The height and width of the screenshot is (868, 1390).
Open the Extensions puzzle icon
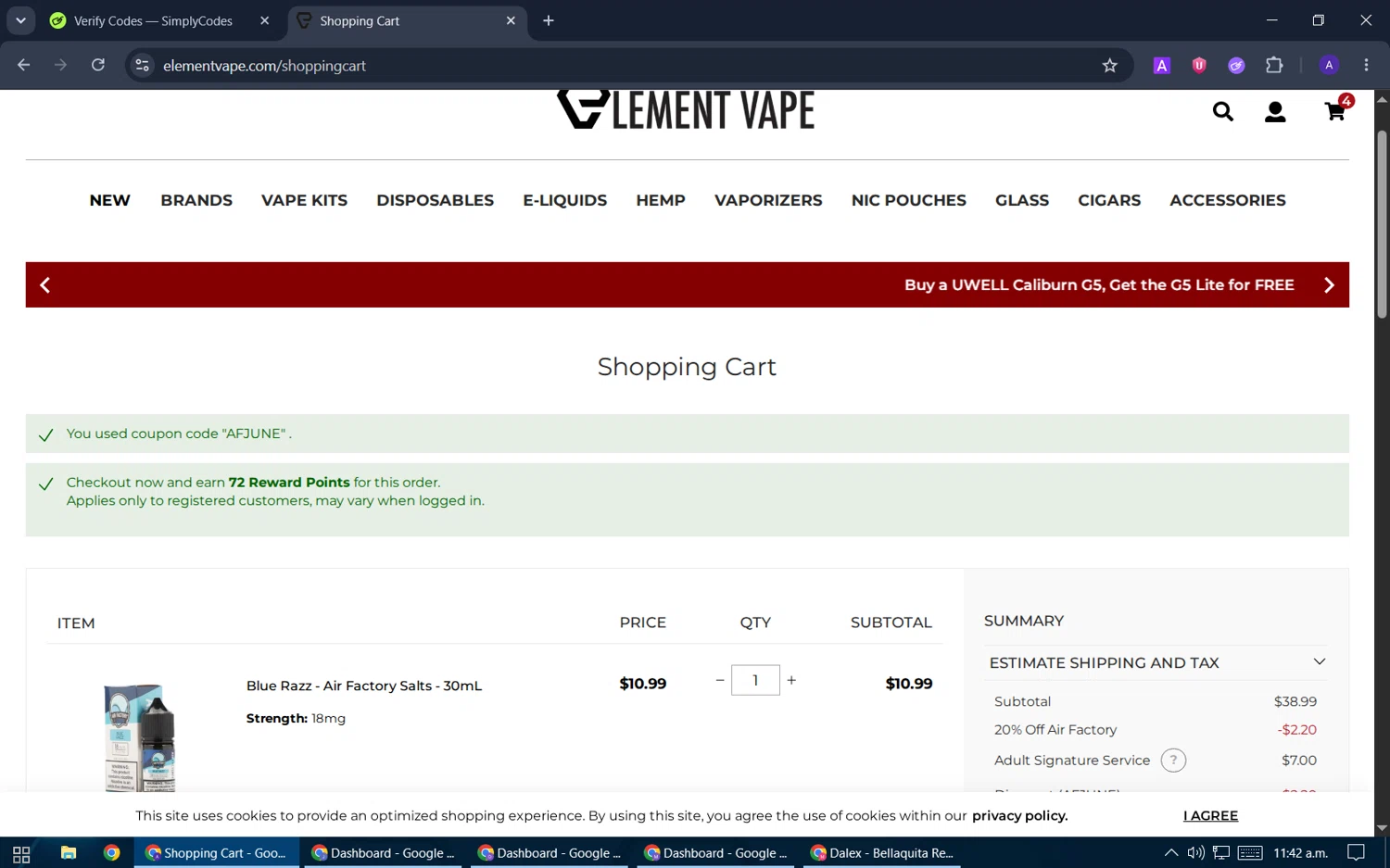click(x=1274, y=65)
